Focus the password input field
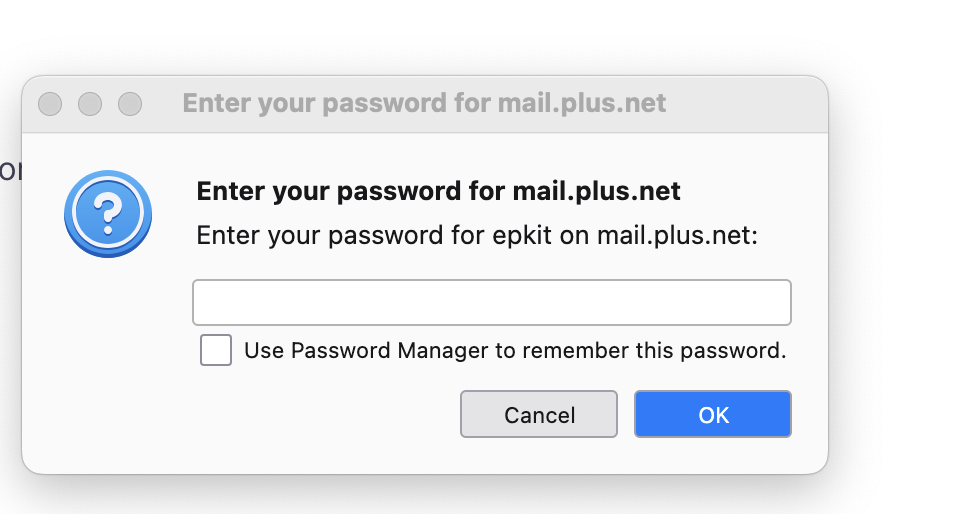Viewport: 980px width, 514px height. [x=491, y=302]
